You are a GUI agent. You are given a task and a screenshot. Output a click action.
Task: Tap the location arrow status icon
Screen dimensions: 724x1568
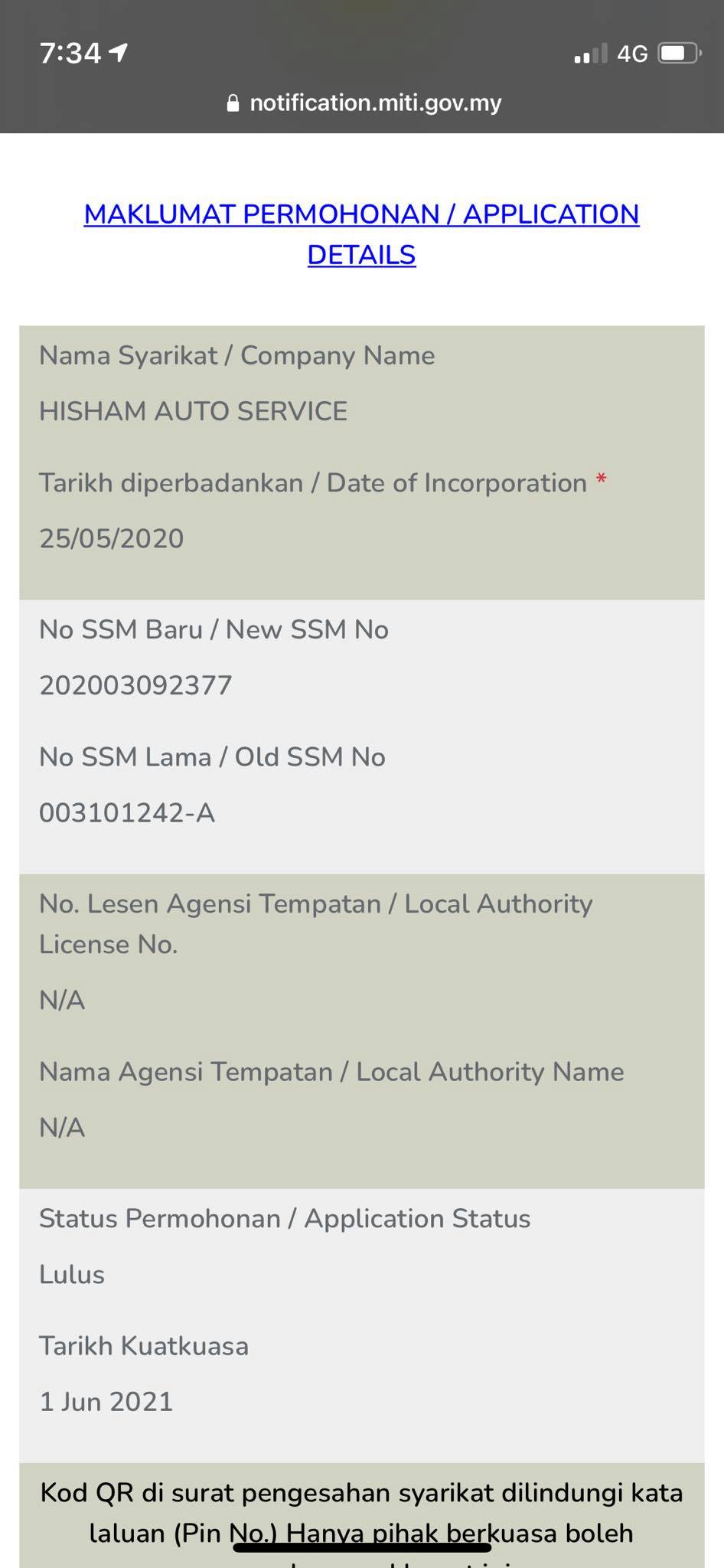click(x=119, y=52)
